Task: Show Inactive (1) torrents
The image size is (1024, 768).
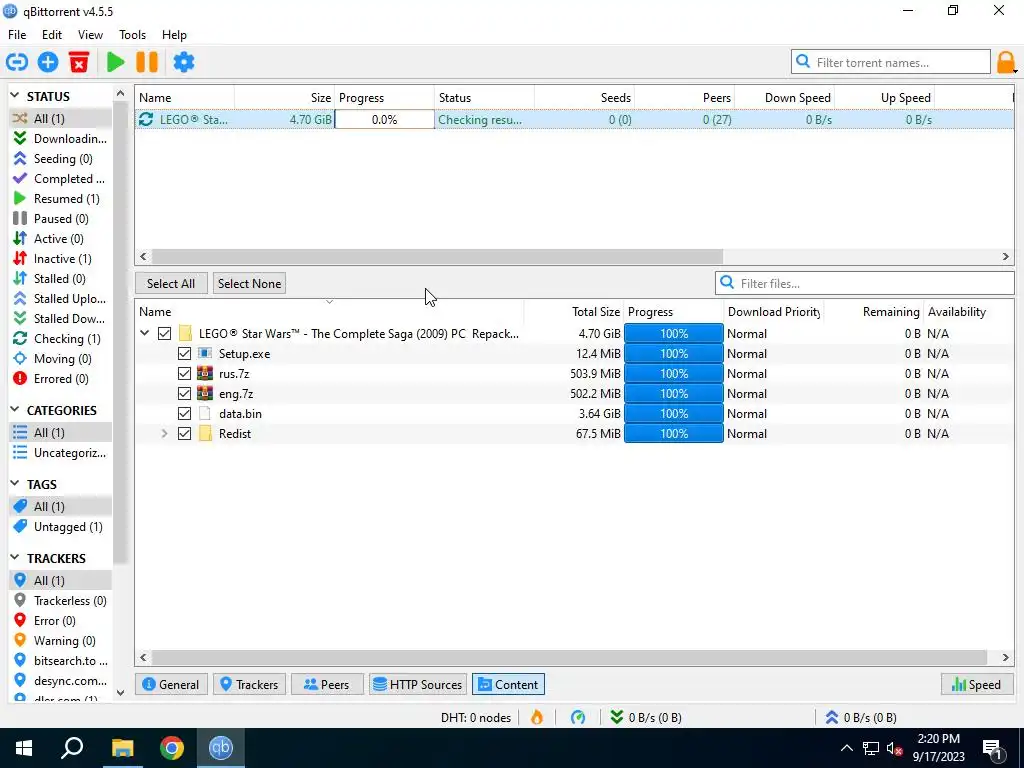Action: [60, 259]
